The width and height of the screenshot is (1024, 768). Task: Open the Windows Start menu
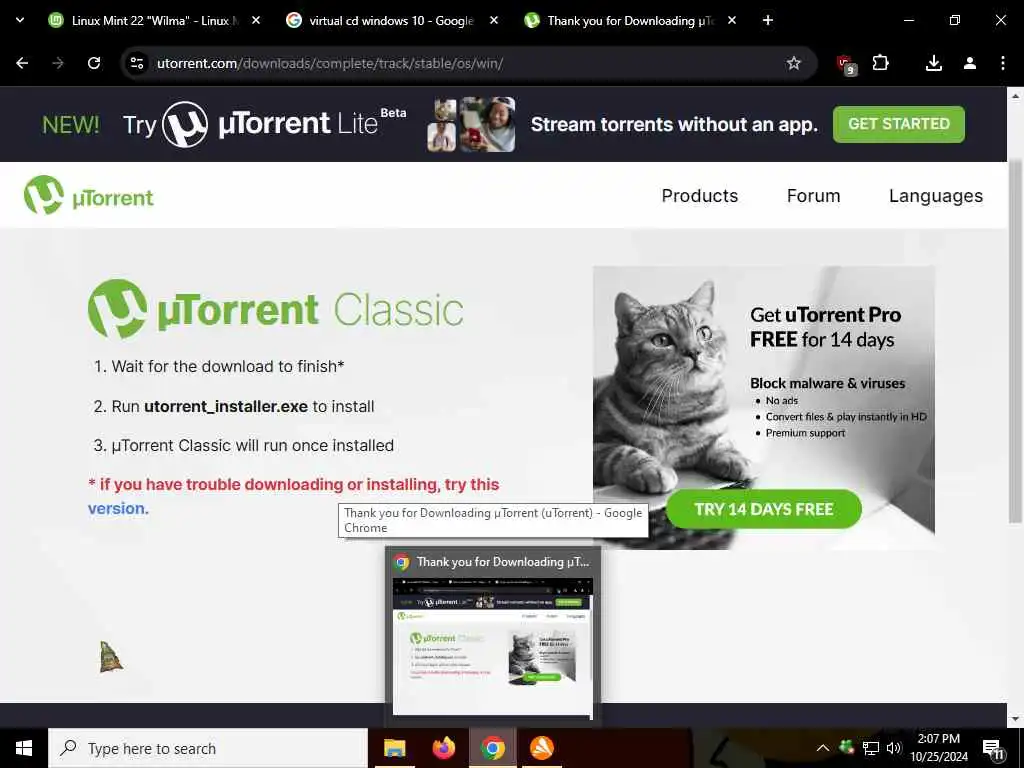click(24, 748)
